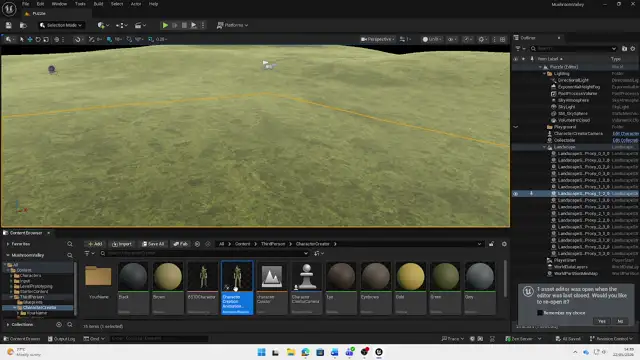This screenshot has height=360, width=640.
Task: Expand the Favorites section
Action: coord(8,244)
